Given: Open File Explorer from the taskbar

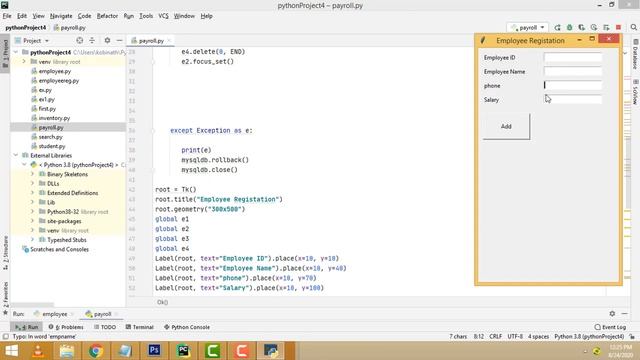Looking at the screenshot, I should tap(67, 351).
